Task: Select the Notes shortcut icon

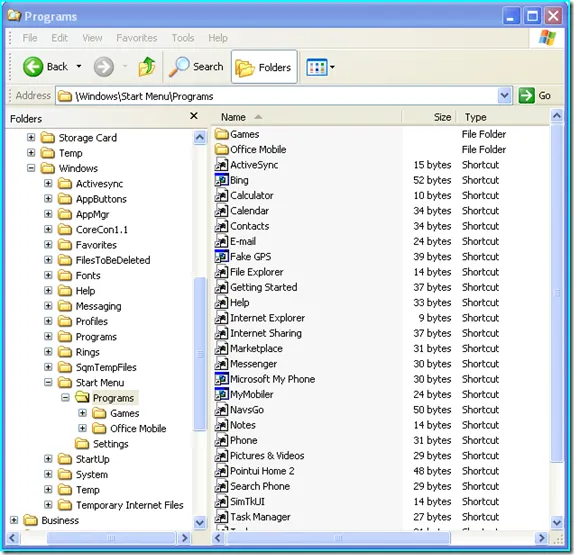Action: pyautogui.click(x=221, y=425)
